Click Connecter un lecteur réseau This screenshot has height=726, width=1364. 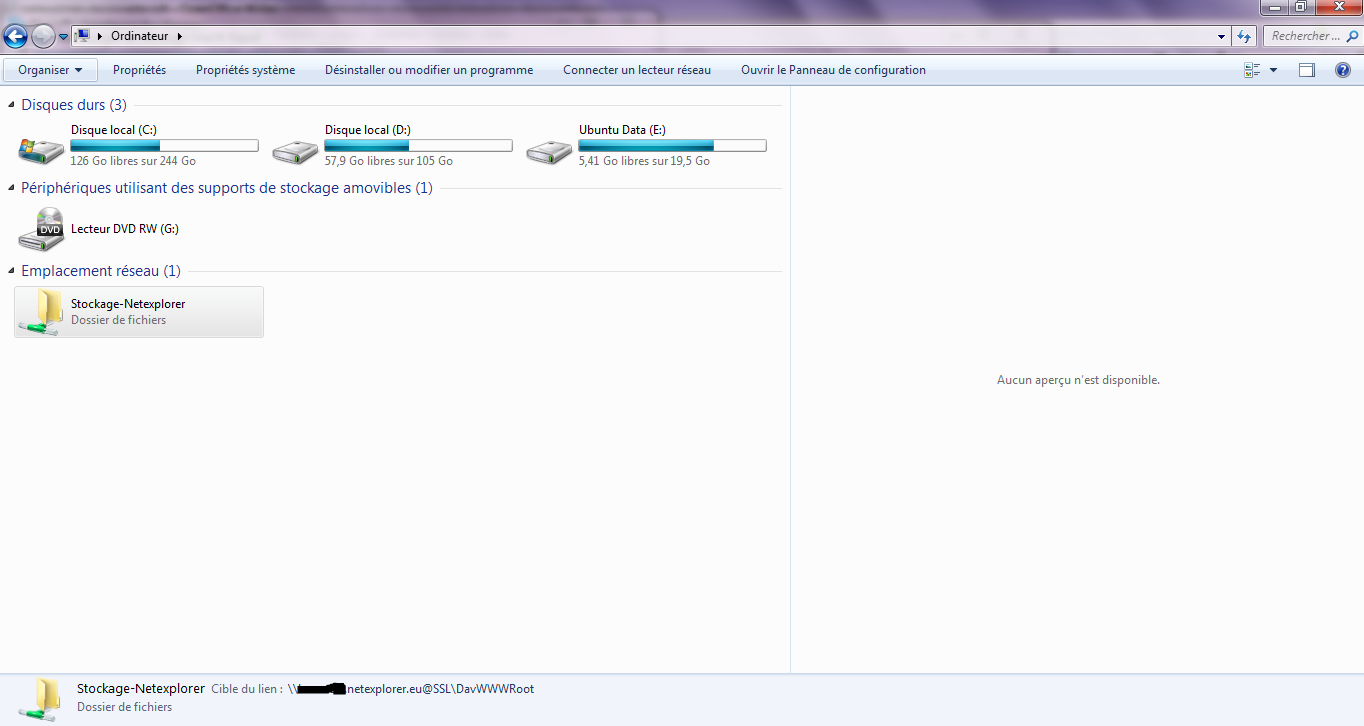[637, 70]
